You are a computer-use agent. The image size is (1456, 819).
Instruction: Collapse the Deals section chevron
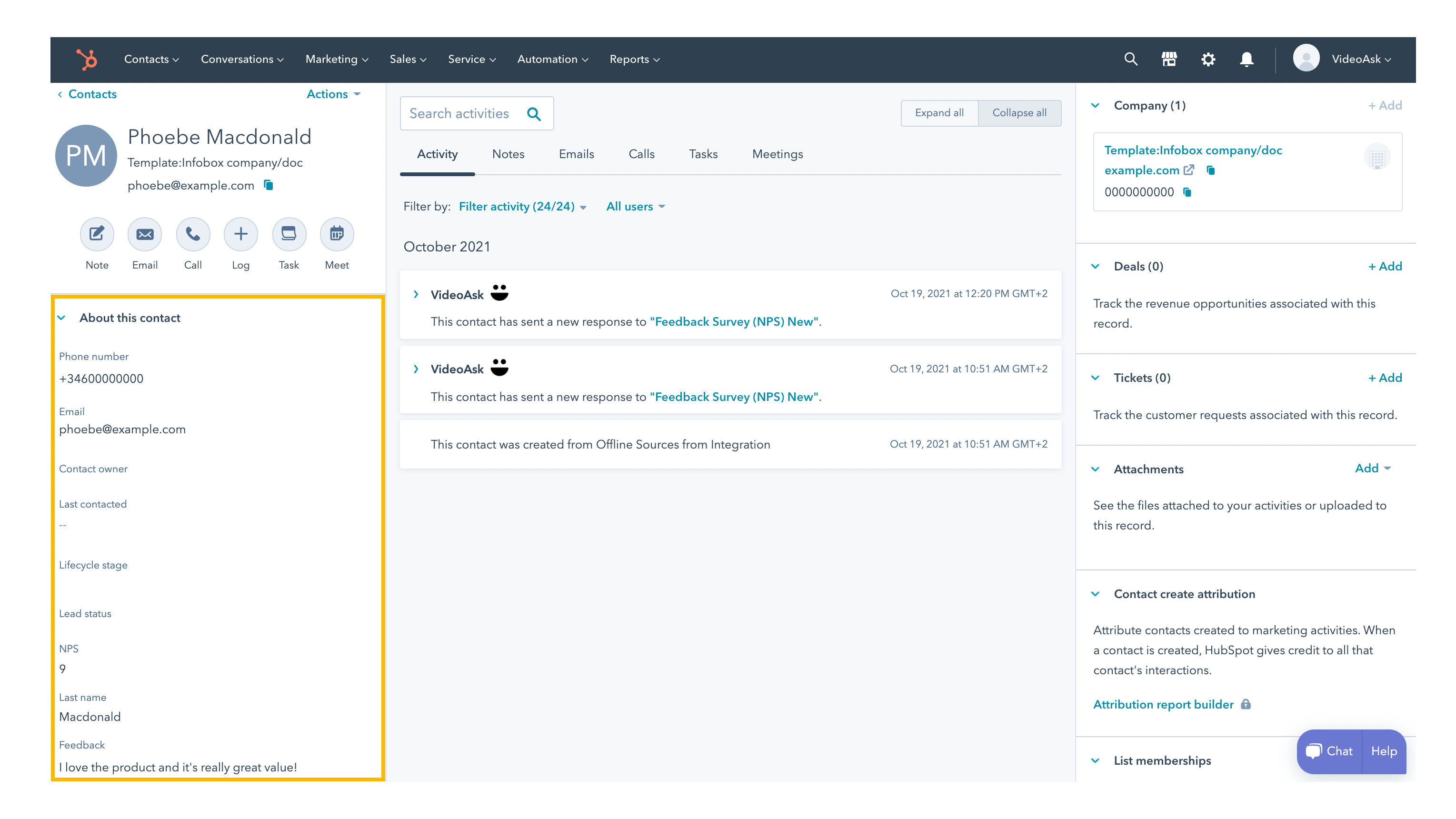[1095, 266]
